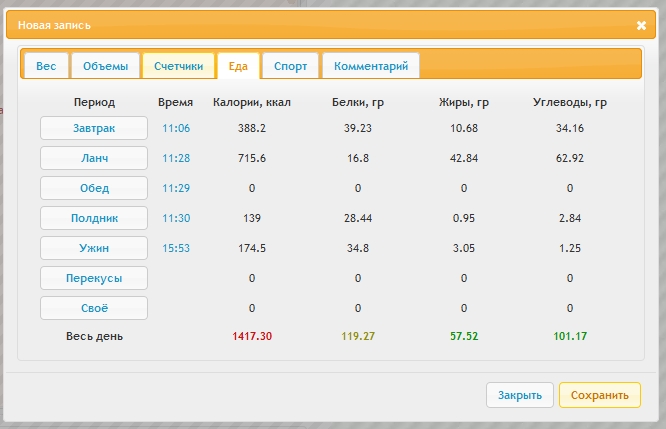The image size is (666, 429).
Task: Click the Своё custom period button
Action: pos(94,307)
